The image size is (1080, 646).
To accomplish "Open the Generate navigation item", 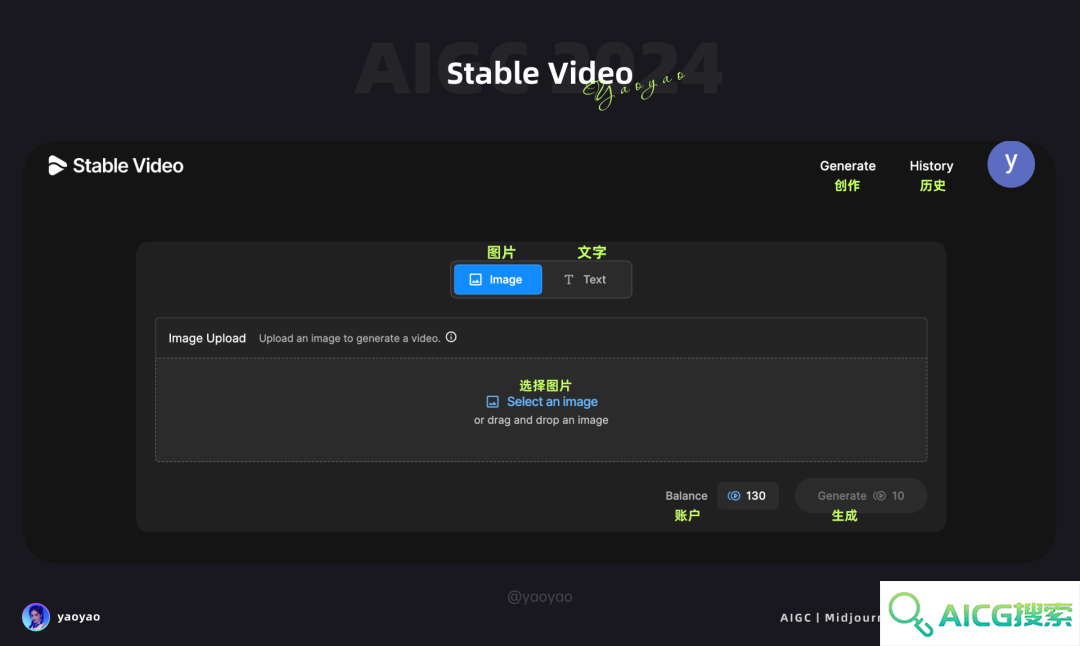I will (847, 166).
